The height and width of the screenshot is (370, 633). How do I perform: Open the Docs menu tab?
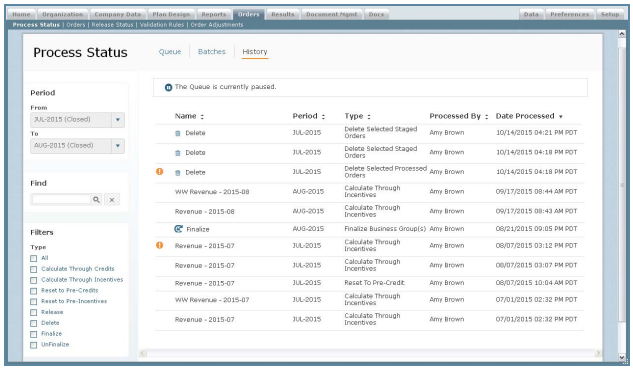(376, 14)
